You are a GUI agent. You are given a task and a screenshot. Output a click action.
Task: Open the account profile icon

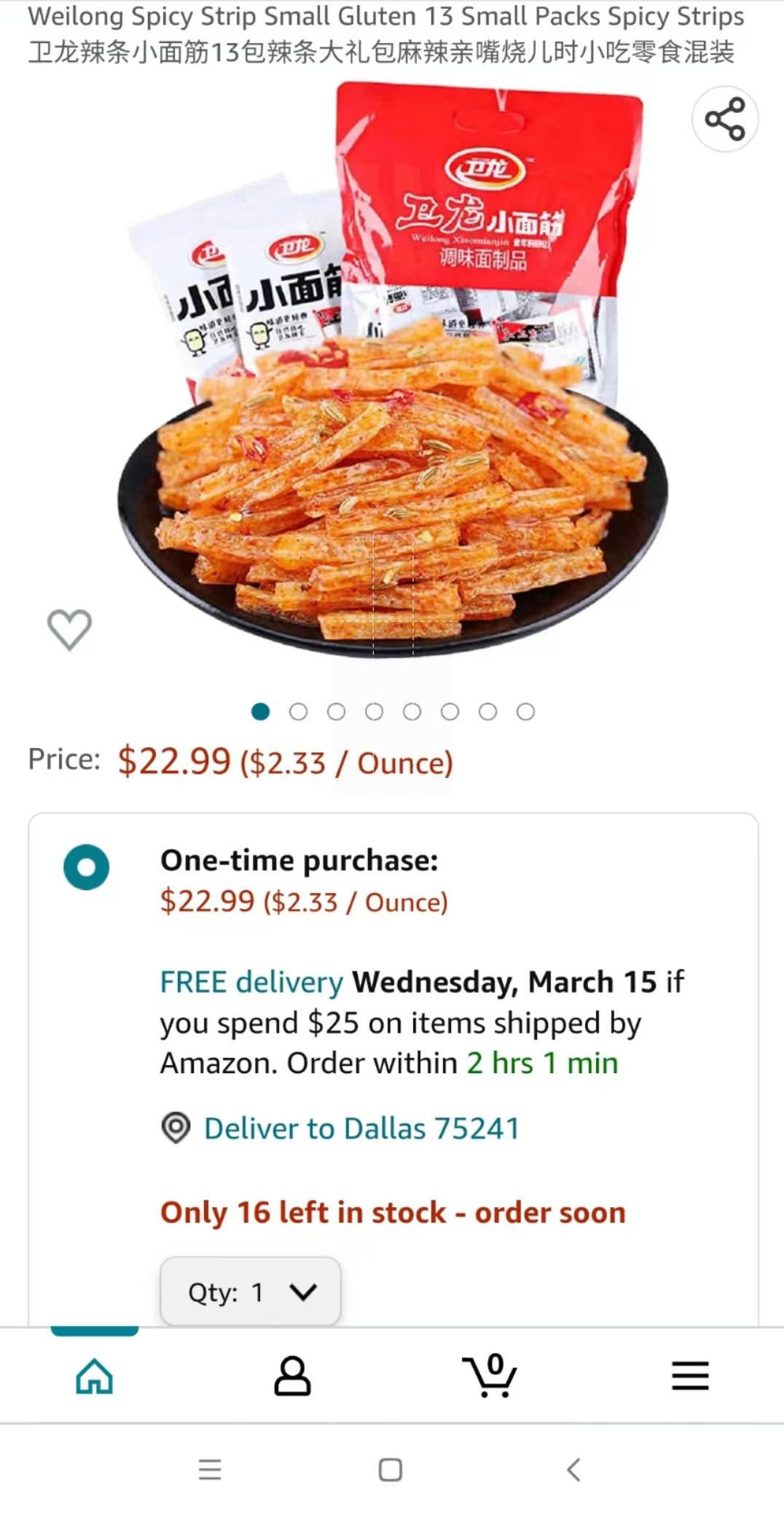[292, 1376]
